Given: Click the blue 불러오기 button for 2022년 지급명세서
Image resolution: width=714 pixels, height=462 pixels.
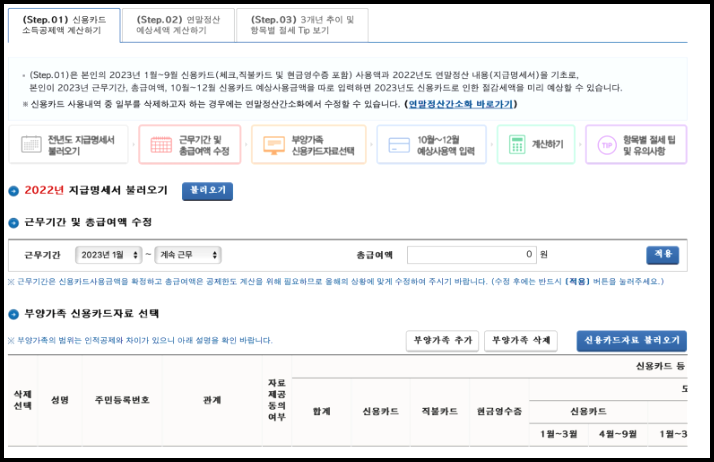Looking at the screenshot, I should [x=208, y=191].
